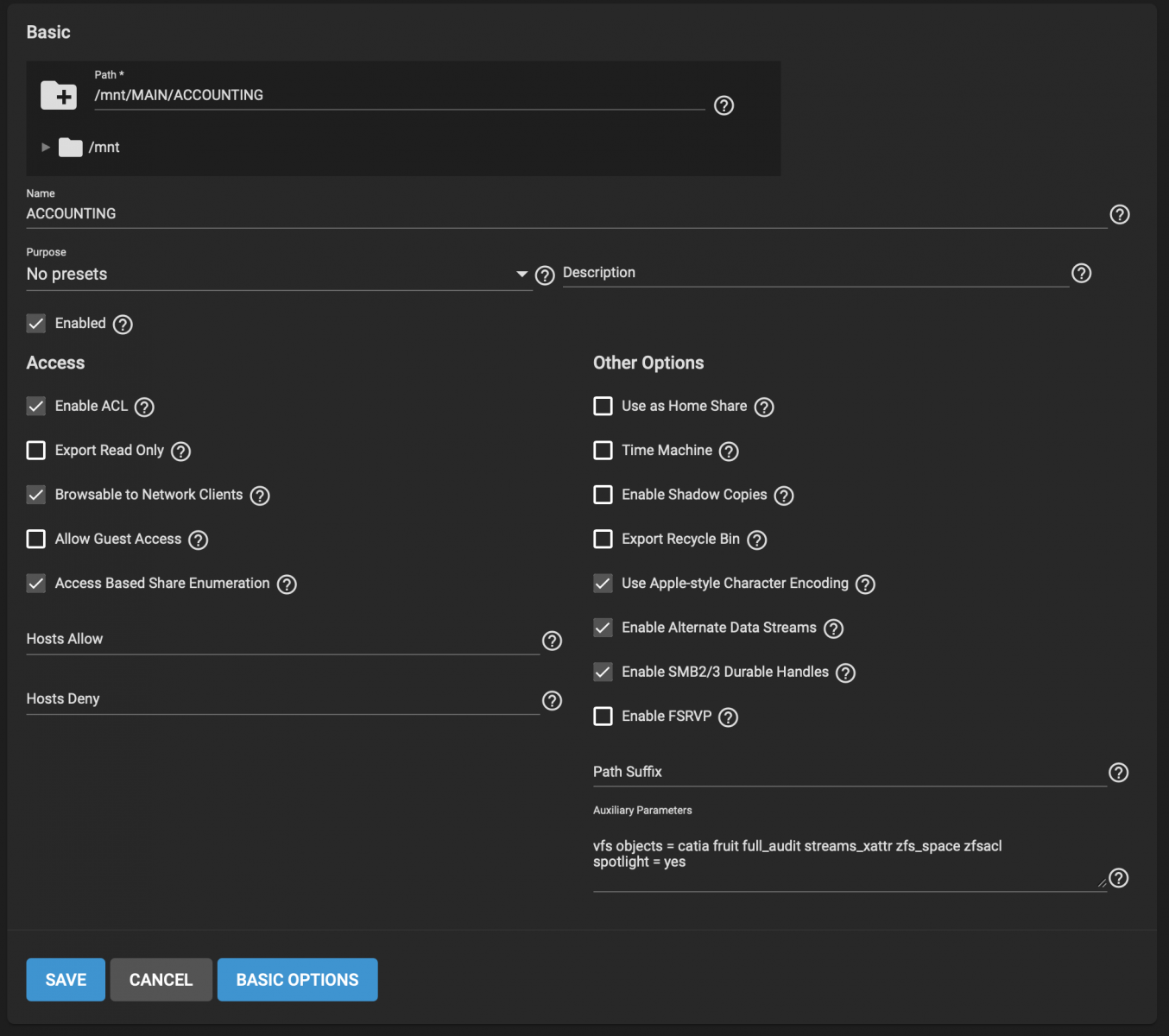Cancel the share edit form
This screenshot has width=1169, height=1036.
click(161, 980)
